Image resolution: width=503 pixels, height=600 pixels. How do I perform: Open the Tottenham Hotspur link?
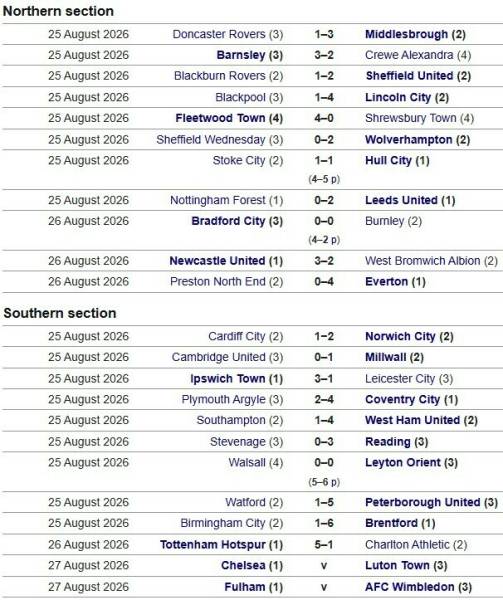[213, 545]
